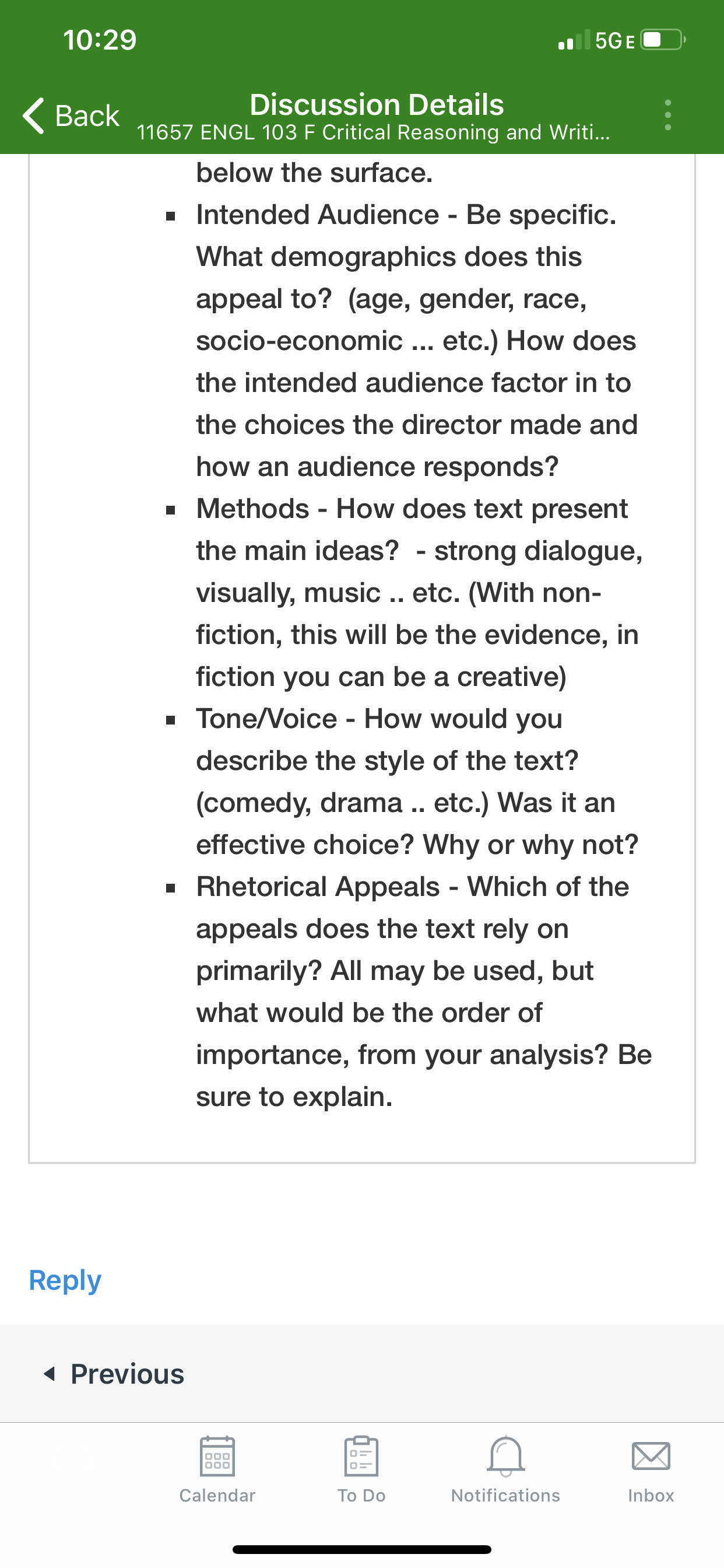Open the Inbox envelope icon

(651, 1456)
